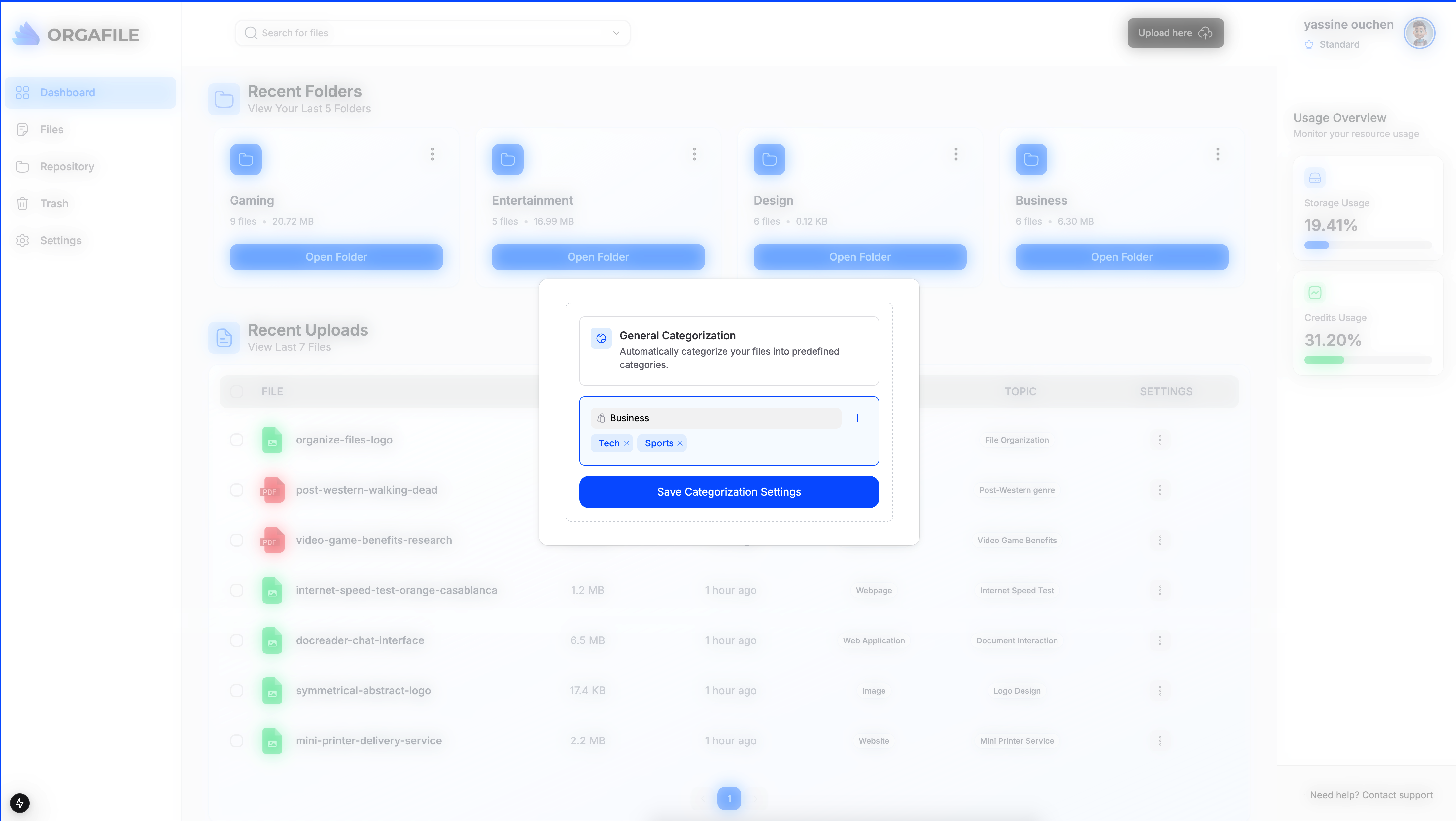Open options menu for docreader-chat-interface row
1456x821 pixels.
click(x=1160, y=641)
